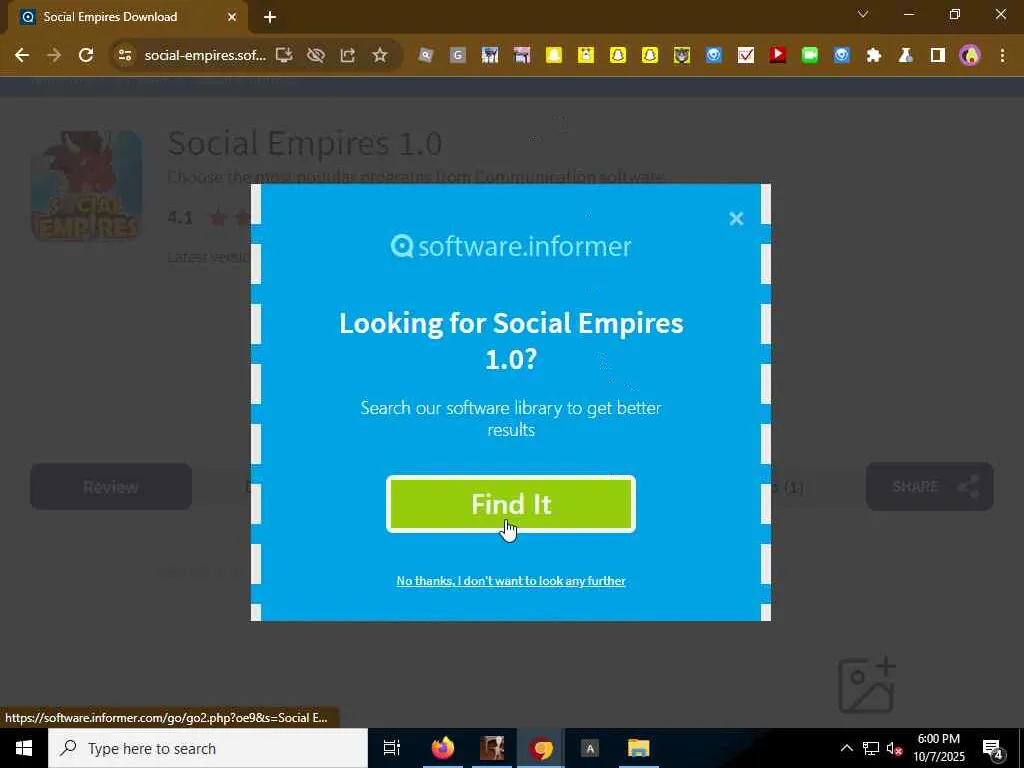1024x768 pixels.
Task: Open the clock showing 6:00 PM
Action: (x=939, y=748)
